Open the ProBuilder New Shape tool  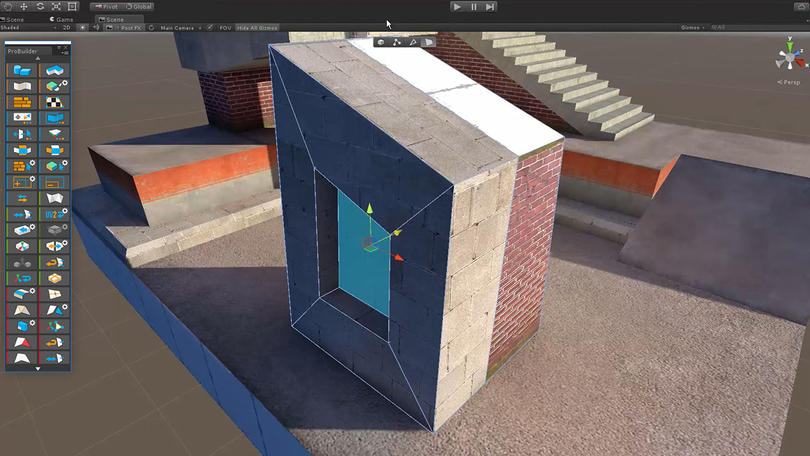(22, 70)
